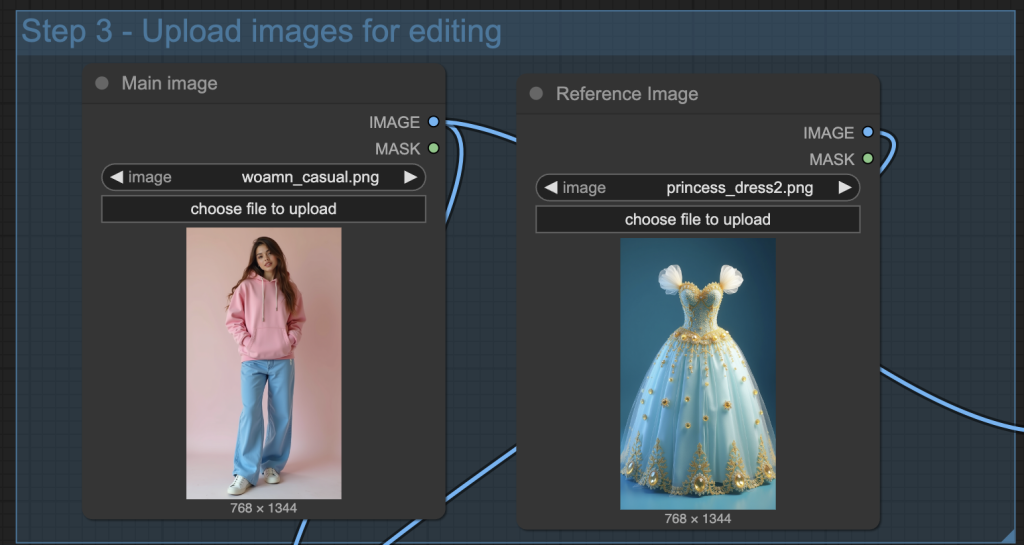1024x545 pixels.
Task: Select previous image in Reference Image node
Action: pyautogui.click(x=550, y=187)
